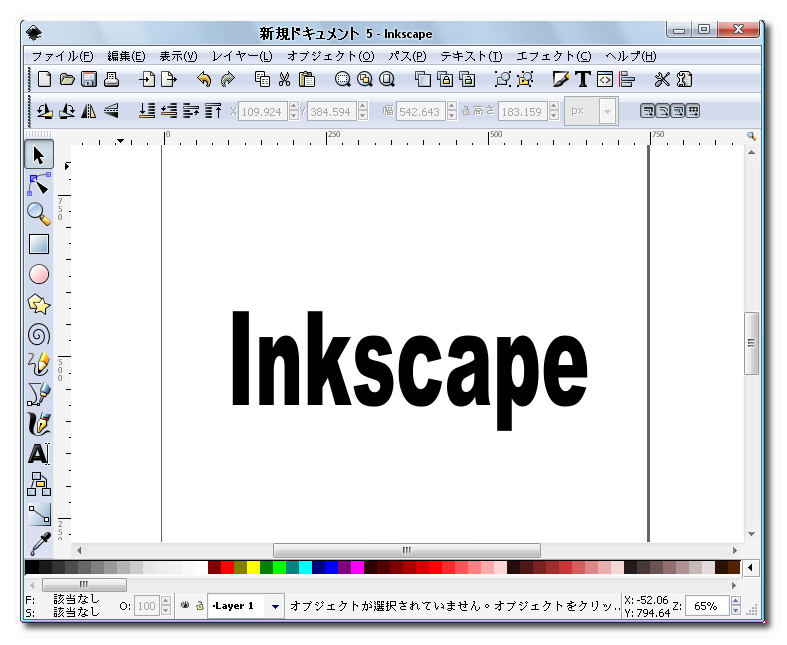Pick yellow swatch from palette
The image size is (787, 645).
coord(253,568)
